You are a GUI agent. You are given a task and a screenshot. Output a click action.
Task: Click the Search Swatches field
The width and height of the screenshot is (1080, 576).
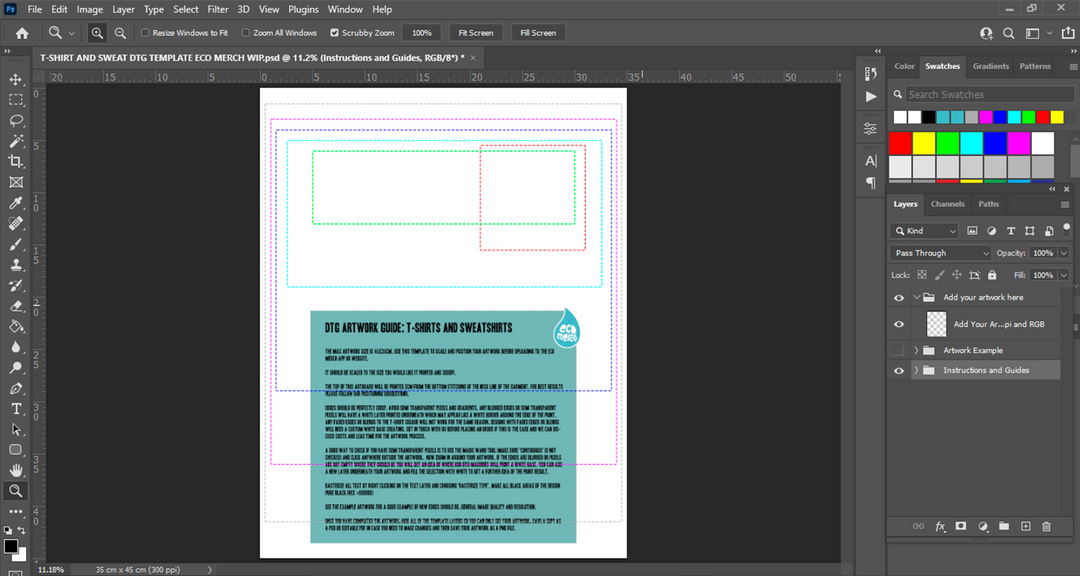point(989,94)
